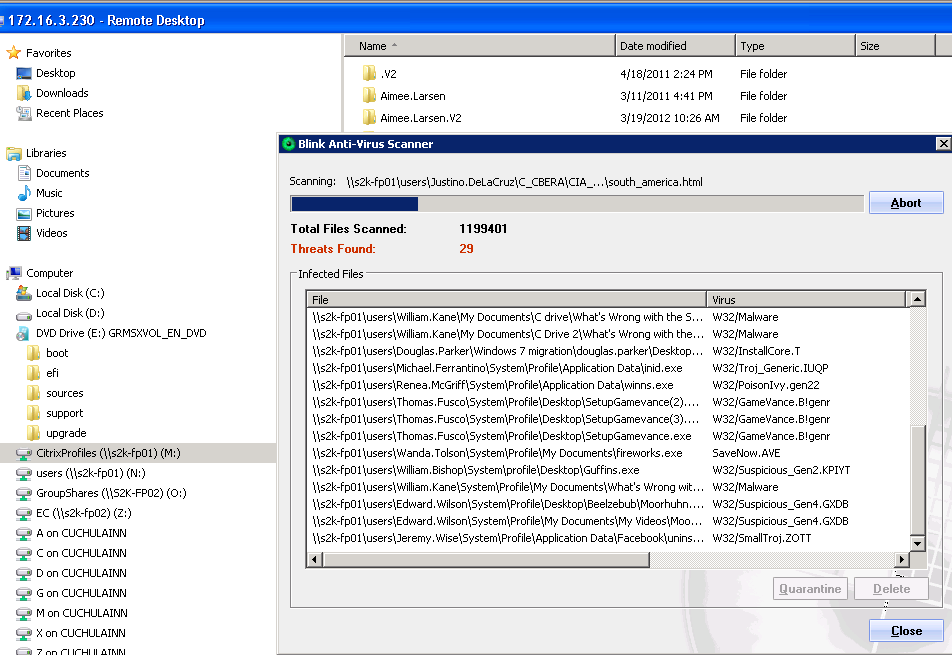The width and height of the screenshot is (952, 655).
Task: Sort file list by Name column
Action: (x=480, y=46)
